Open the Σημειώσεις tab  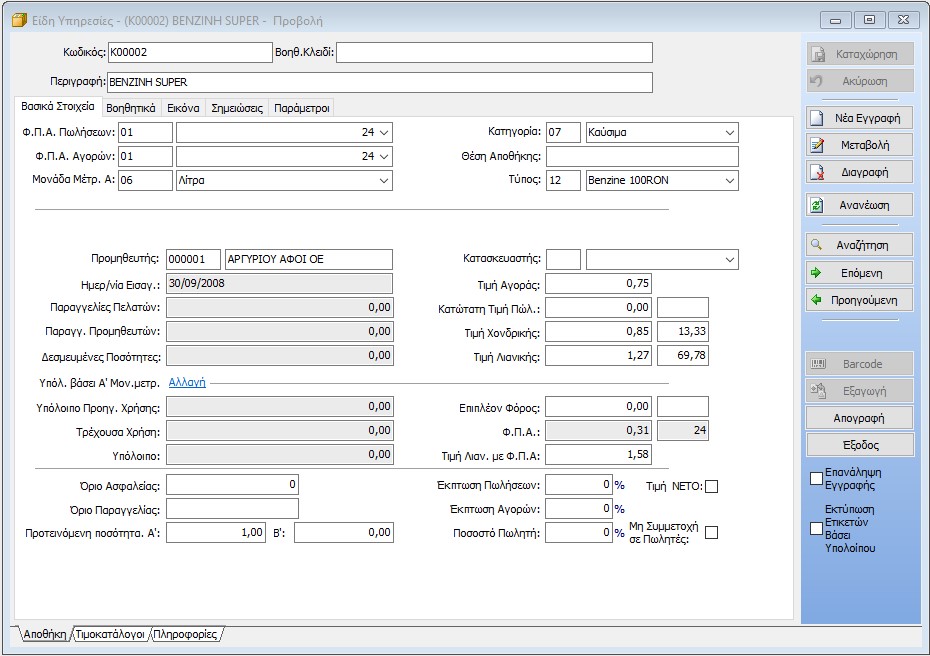237,108
